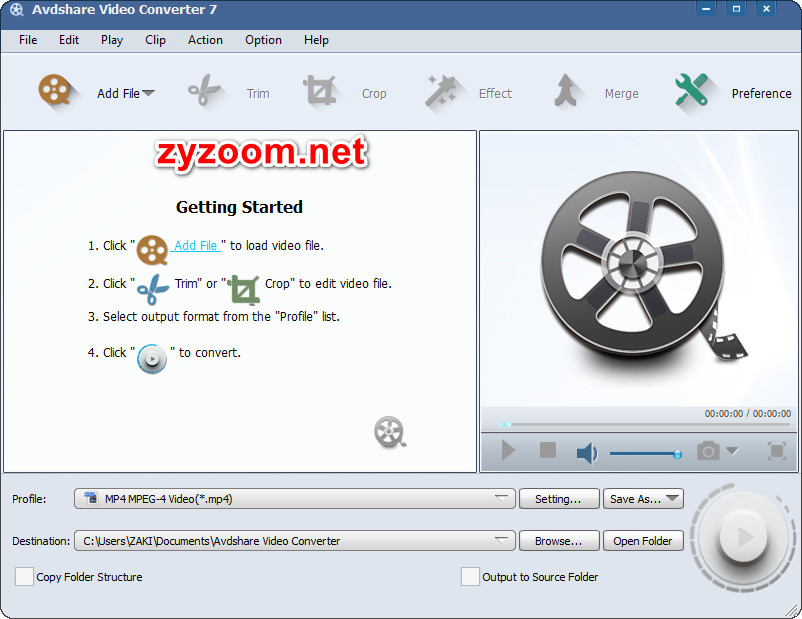Click the Getting Started heading

coord(239,207)
